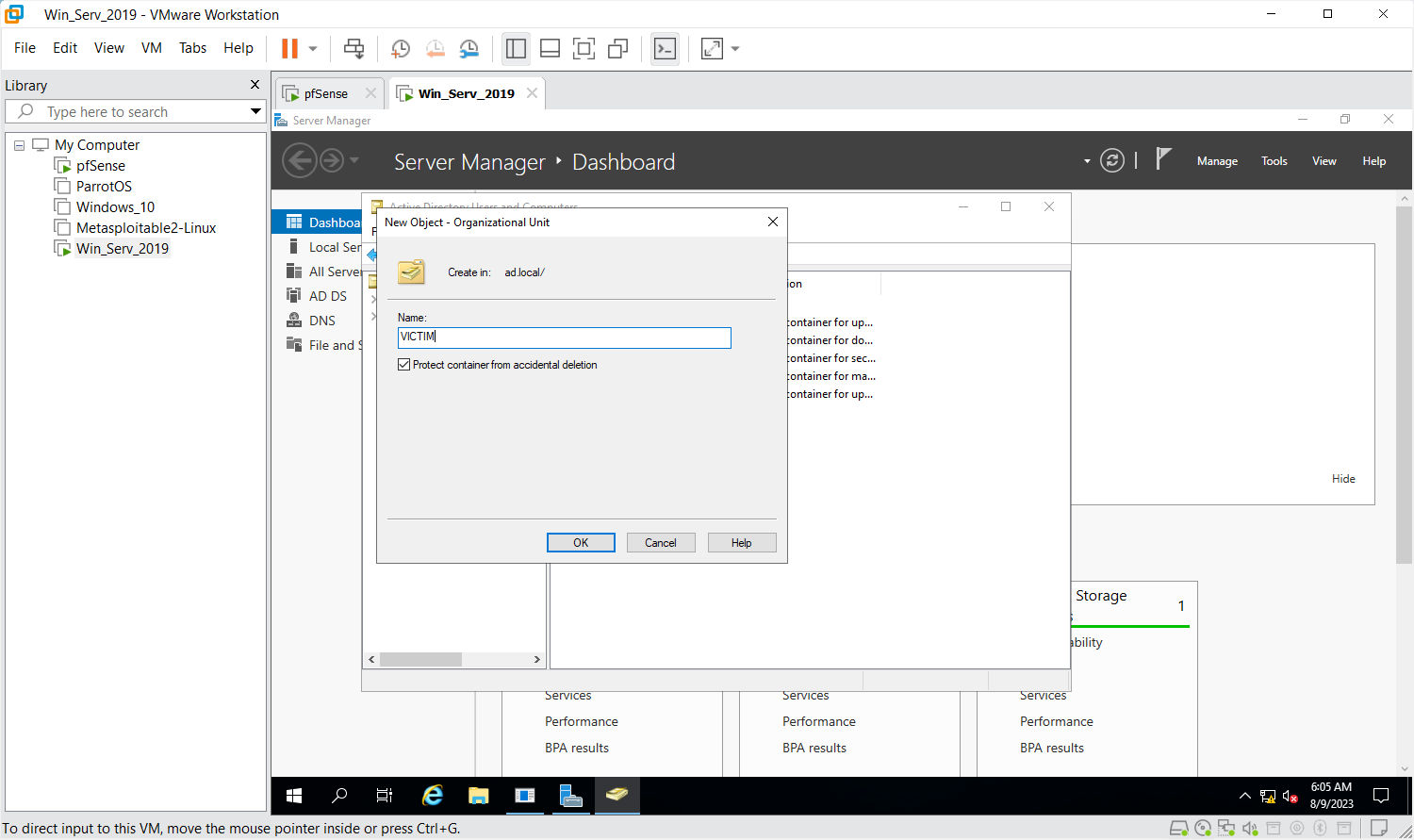This screenshot has height=840, width=1414.
Task: Click the Send Ctrl+Alt+Del toolbar icon
Action: (x=353, y=49)
